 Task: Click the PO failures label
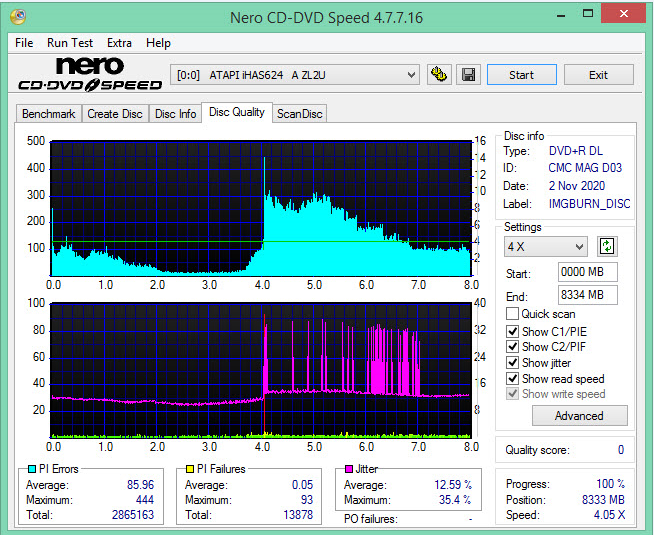pyautogui.click(x=370, y=519)
